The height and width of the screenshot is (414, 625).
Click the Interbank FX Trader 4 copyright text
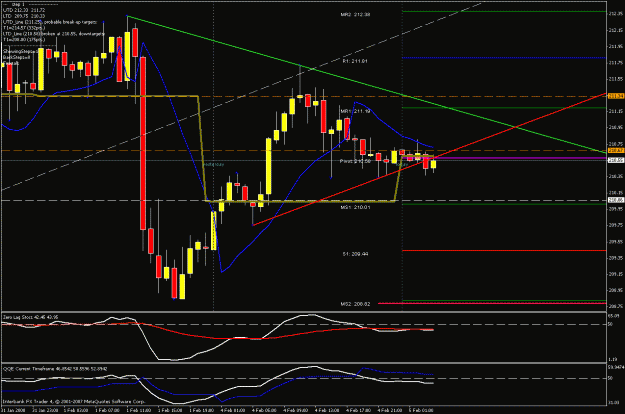pyautogui.click(x=74, y=402)
